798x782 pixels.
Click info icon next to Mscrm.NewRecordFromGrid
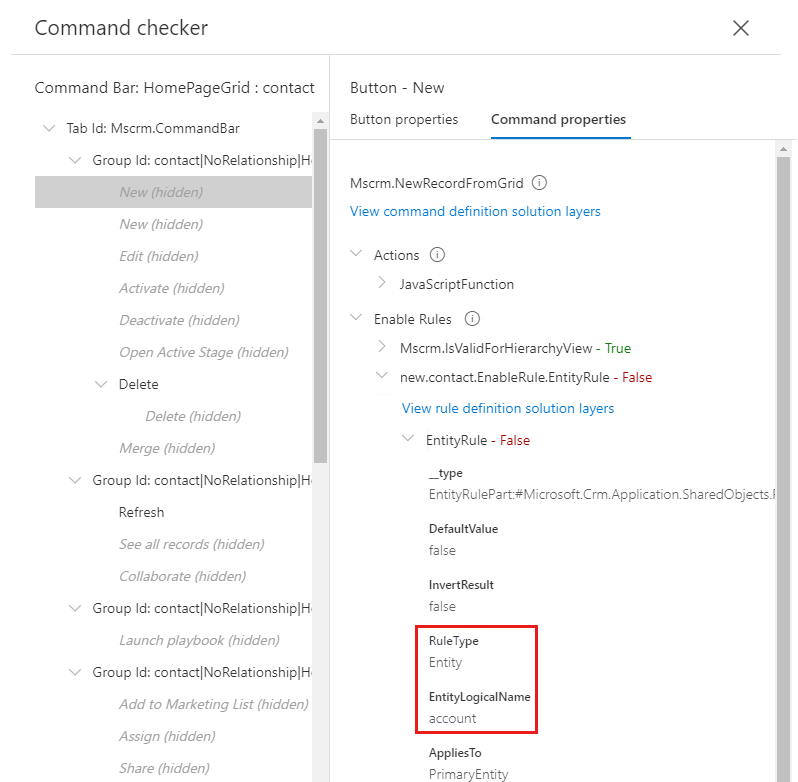[539, 183]
